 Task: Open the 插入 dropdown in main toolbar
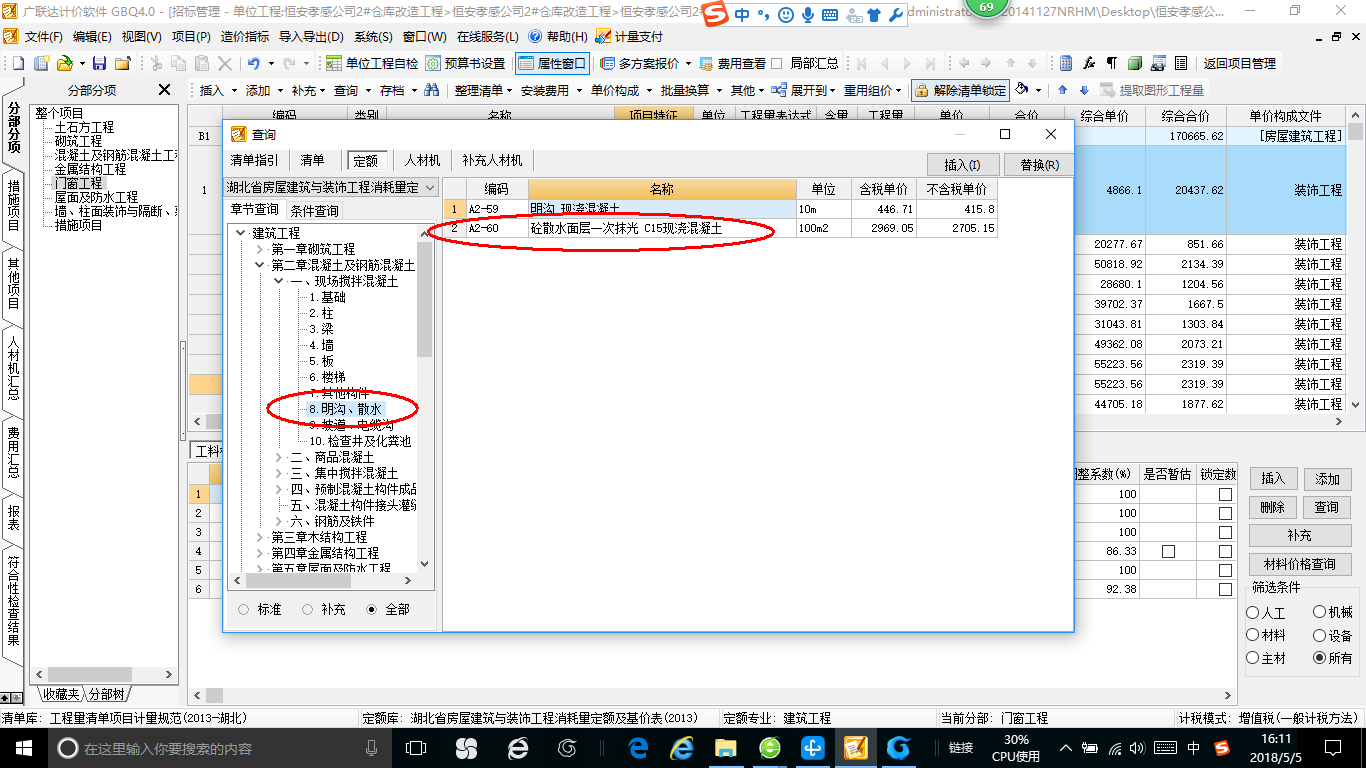216,90
